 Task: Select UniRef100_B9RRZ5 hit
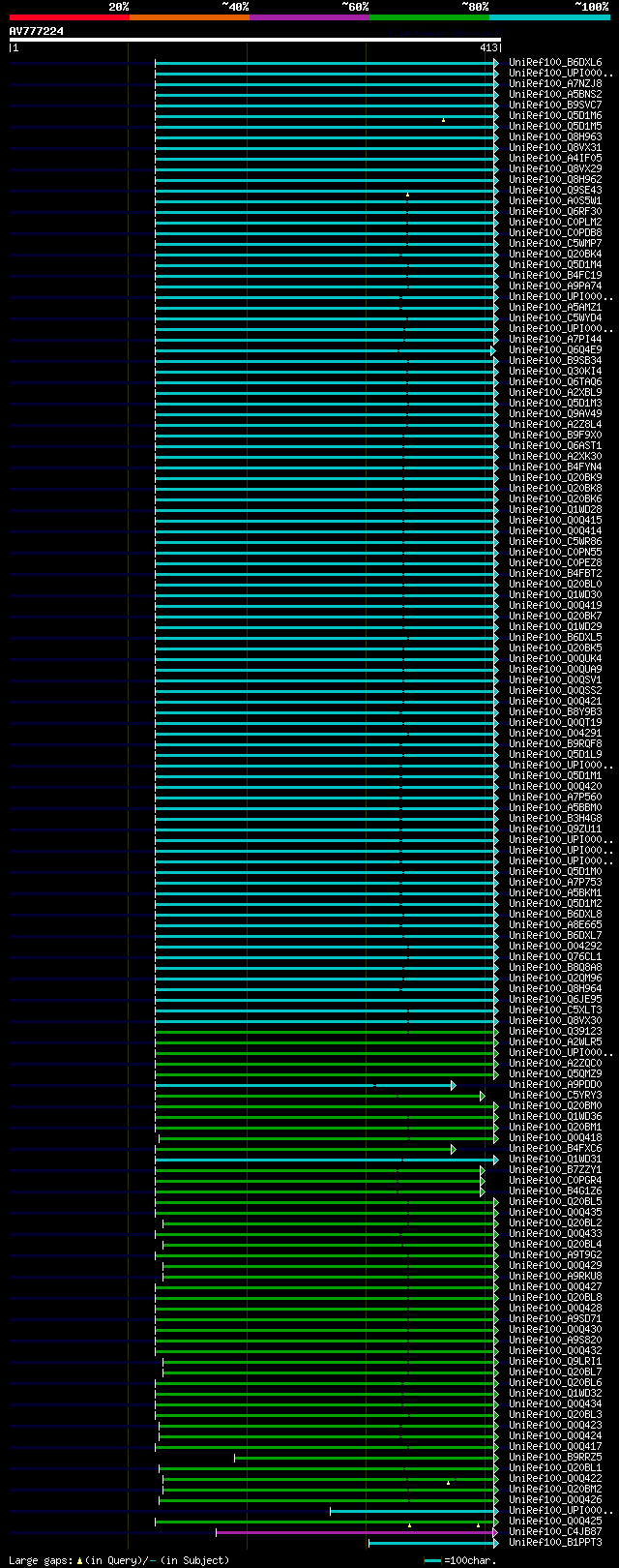555,1458
